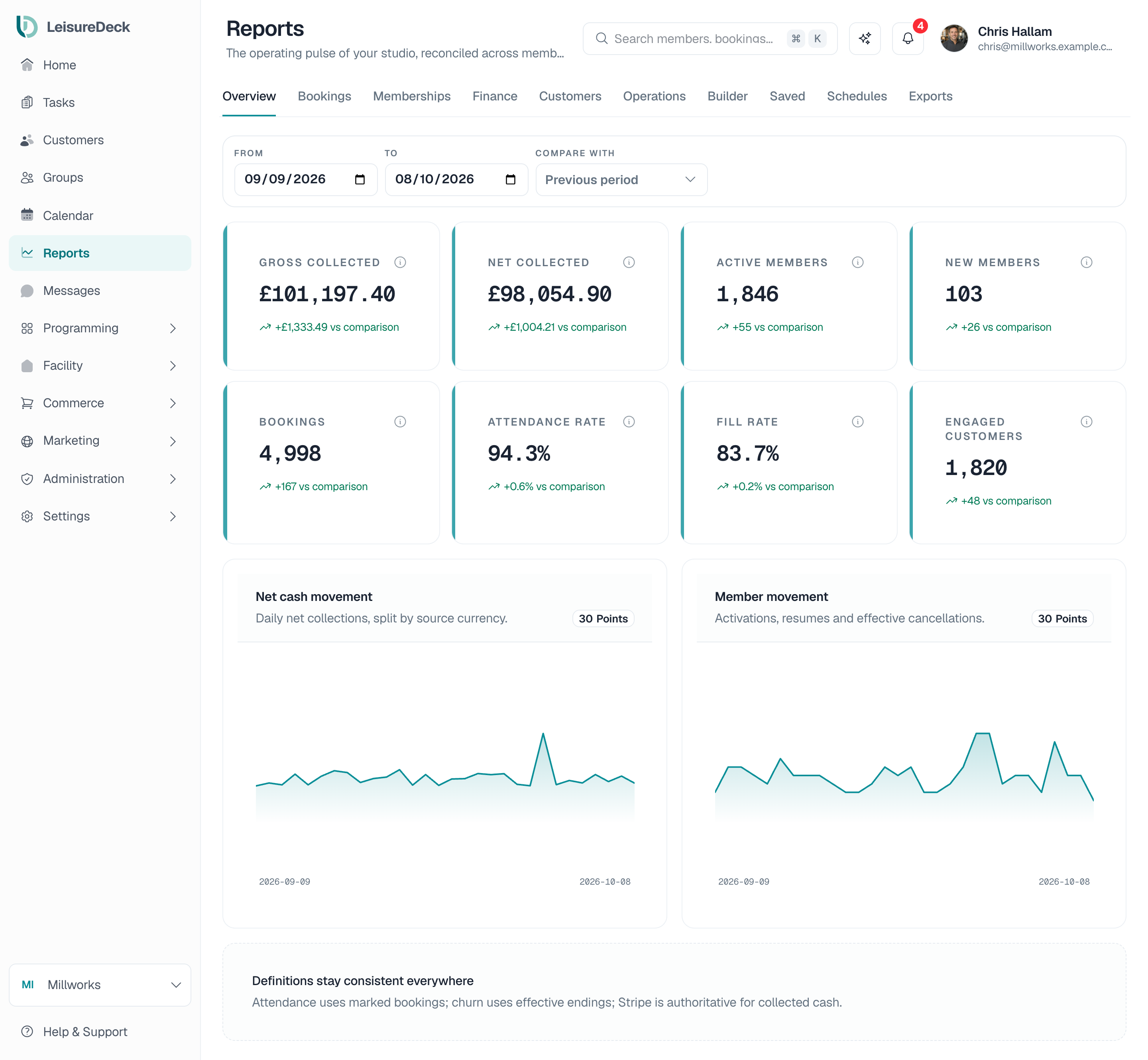Click the Active Members info icon

tap(857, 262)
